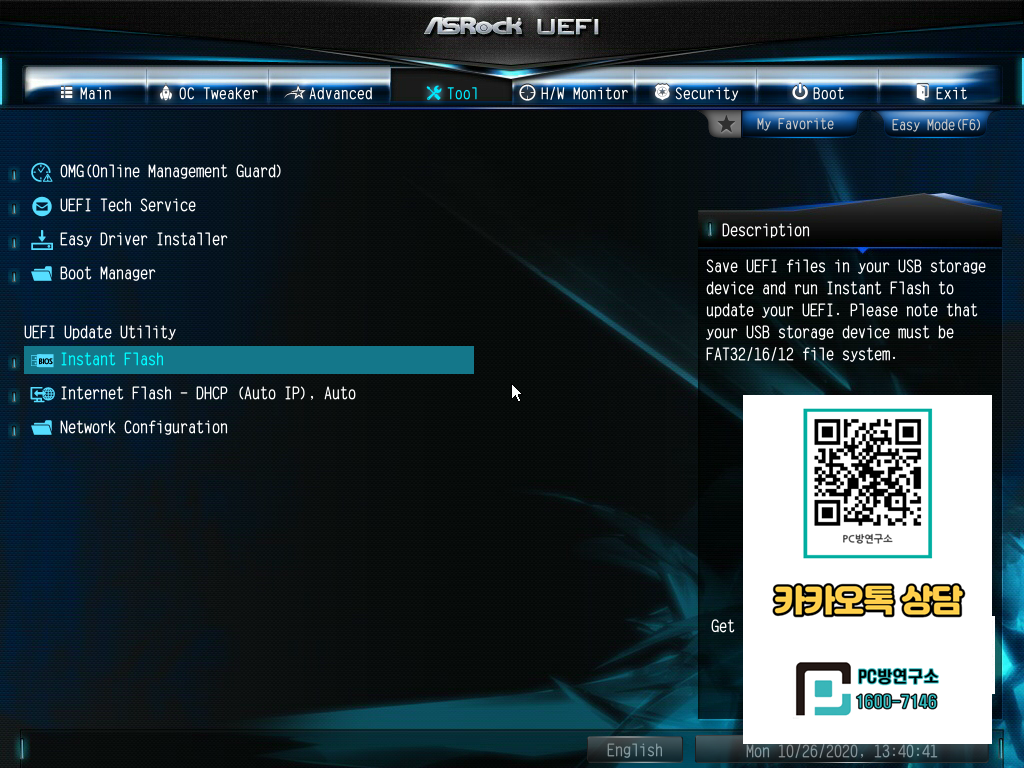
Task: Click the Instant Flash BIOS icon
Action: (42, 360)
